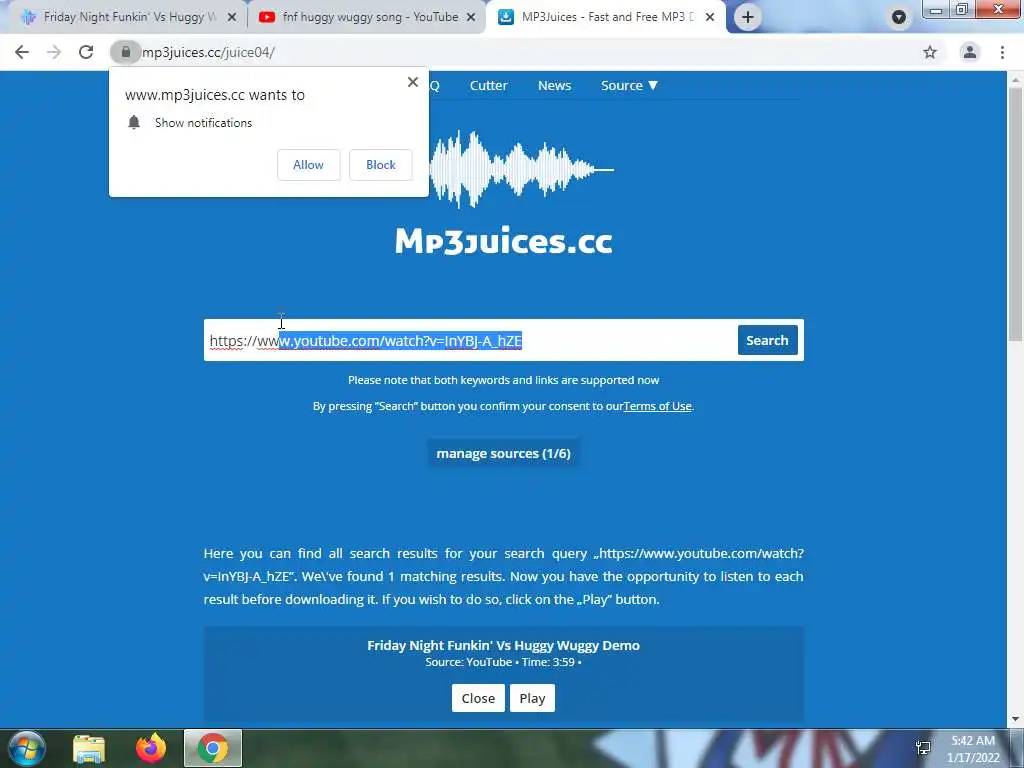The width and height of the screenshot is (1024, 768).
Task: Open the Chrome profile avatar icon
Action: [x=970, y=52]
